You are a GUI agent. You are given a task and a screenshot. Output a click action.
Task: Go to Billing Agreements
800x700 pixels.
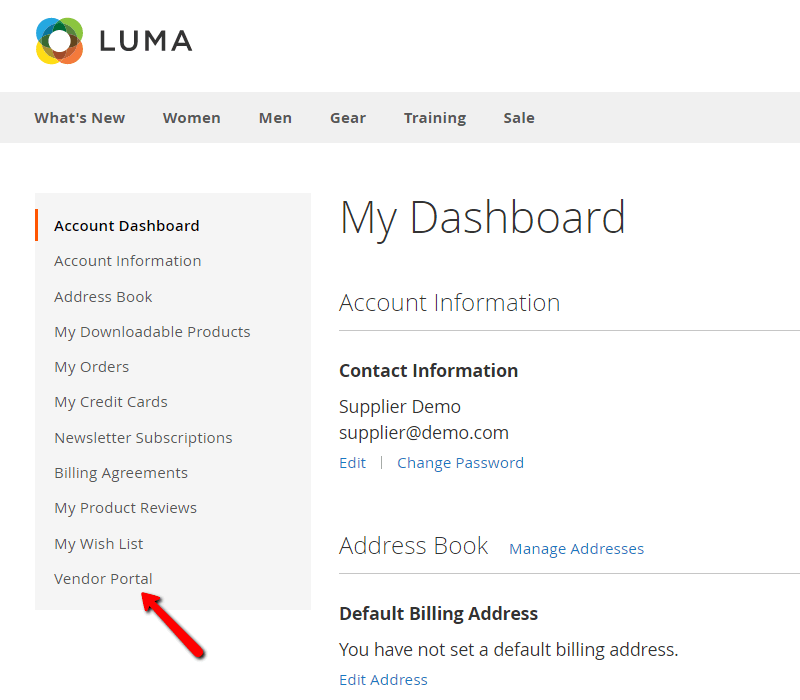(121, 473)
